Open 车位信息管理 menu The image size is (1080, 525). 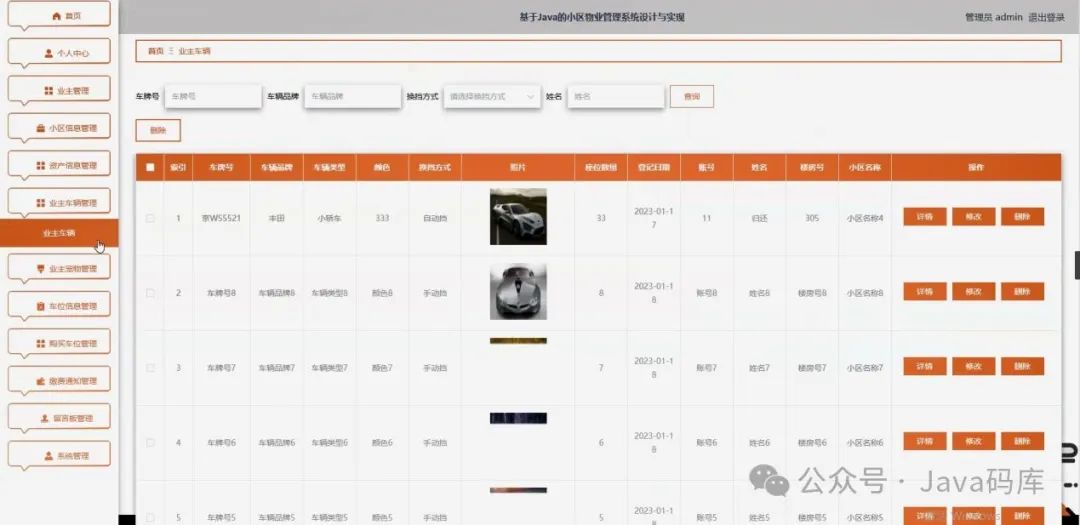(59, 306)
